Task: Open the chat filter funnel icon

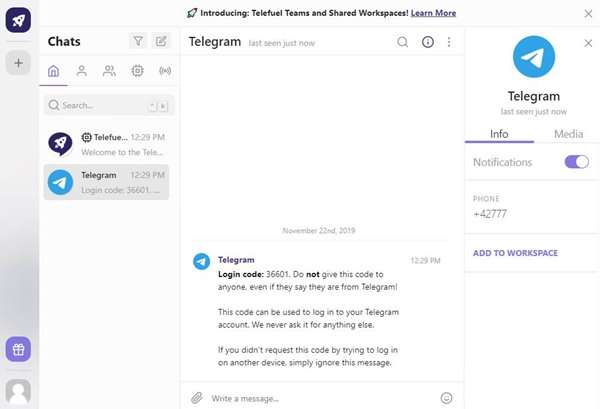Action: pos(138,41)
